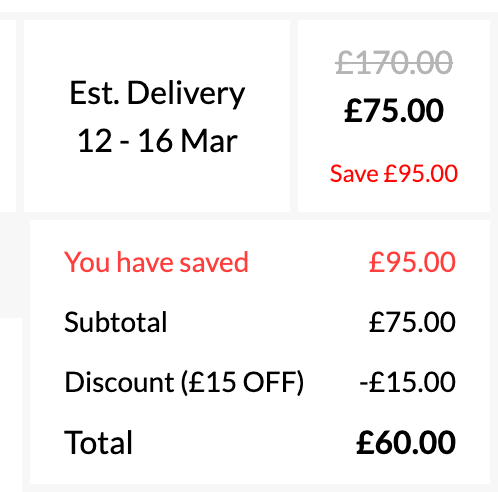This screenshot has width=498, height=492.
Task: Click the estimated delivery card
Action: point(157,116)
